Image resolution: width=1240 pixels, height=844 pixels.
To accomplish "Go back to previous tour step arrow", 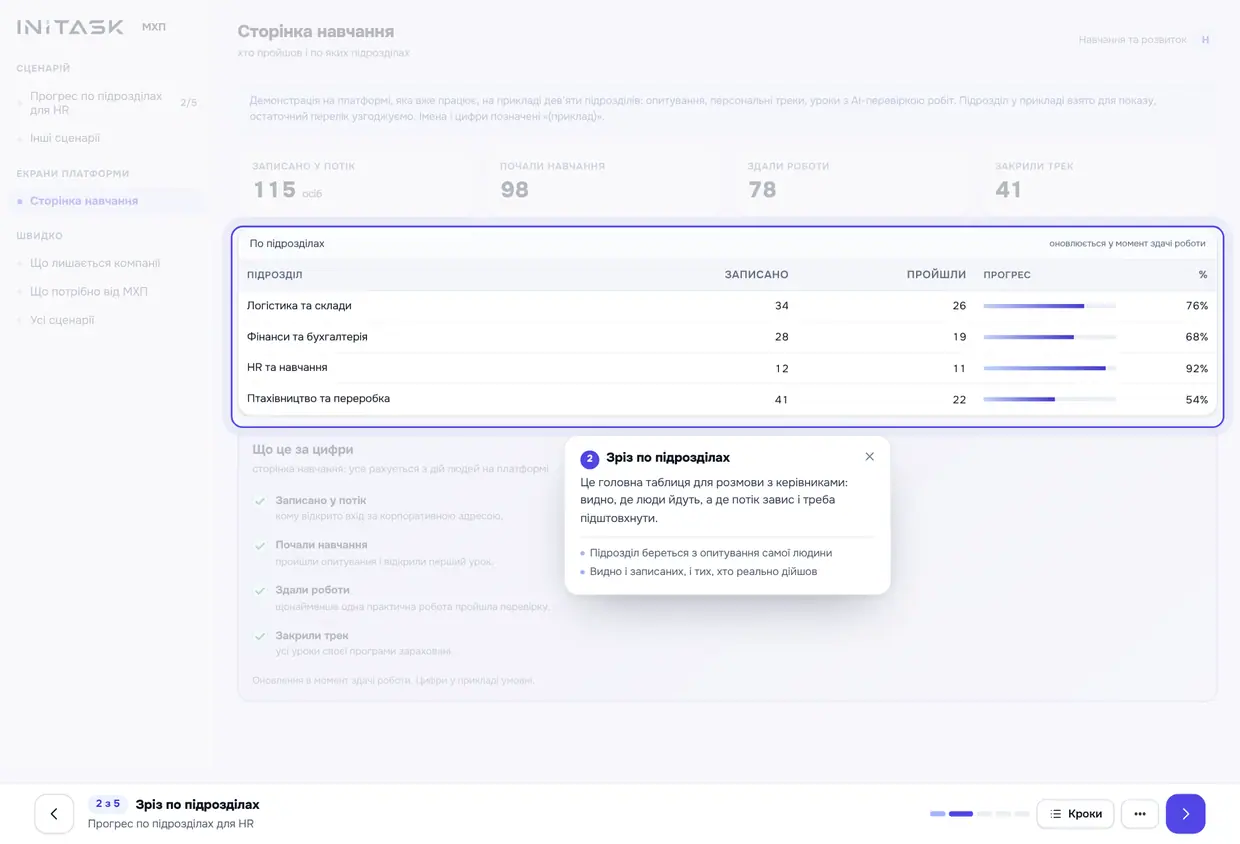I will click(54, 814).
